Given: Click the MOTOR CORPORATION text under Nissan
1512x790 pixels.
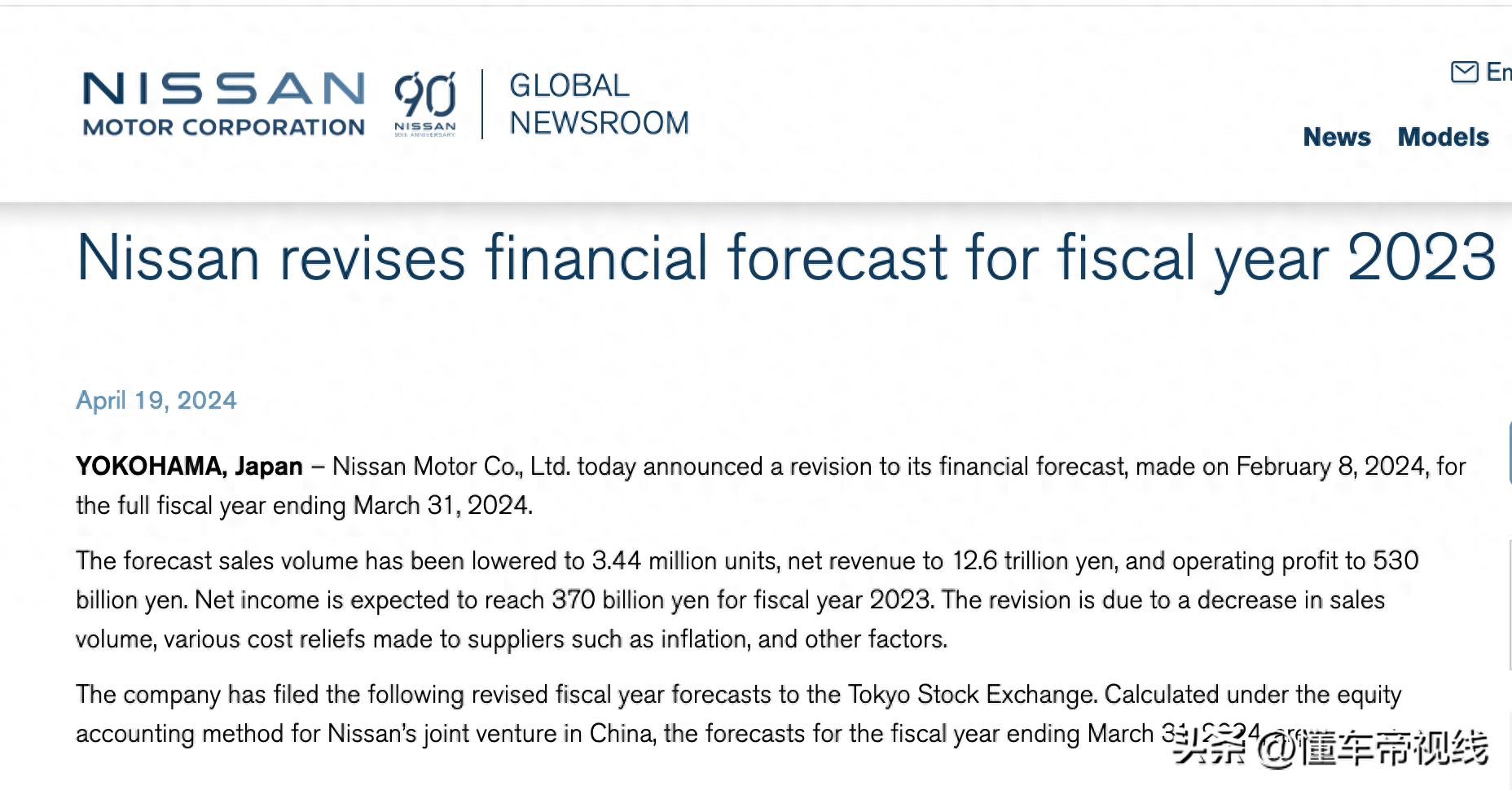Looking at the screenshot, I should (x=224, y=127).
